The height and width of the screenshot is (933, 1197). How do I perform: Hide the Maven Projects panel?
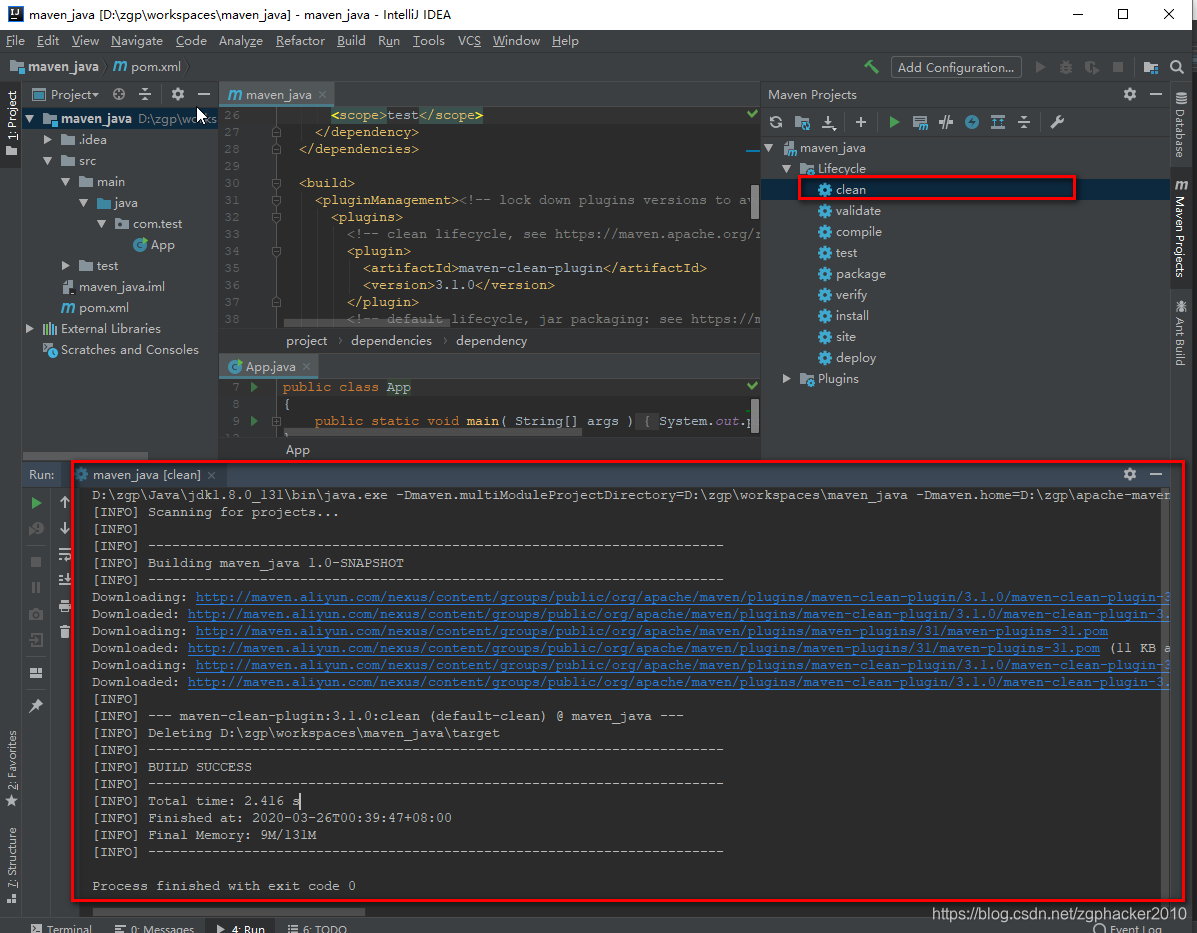(x=1156, y=94)
